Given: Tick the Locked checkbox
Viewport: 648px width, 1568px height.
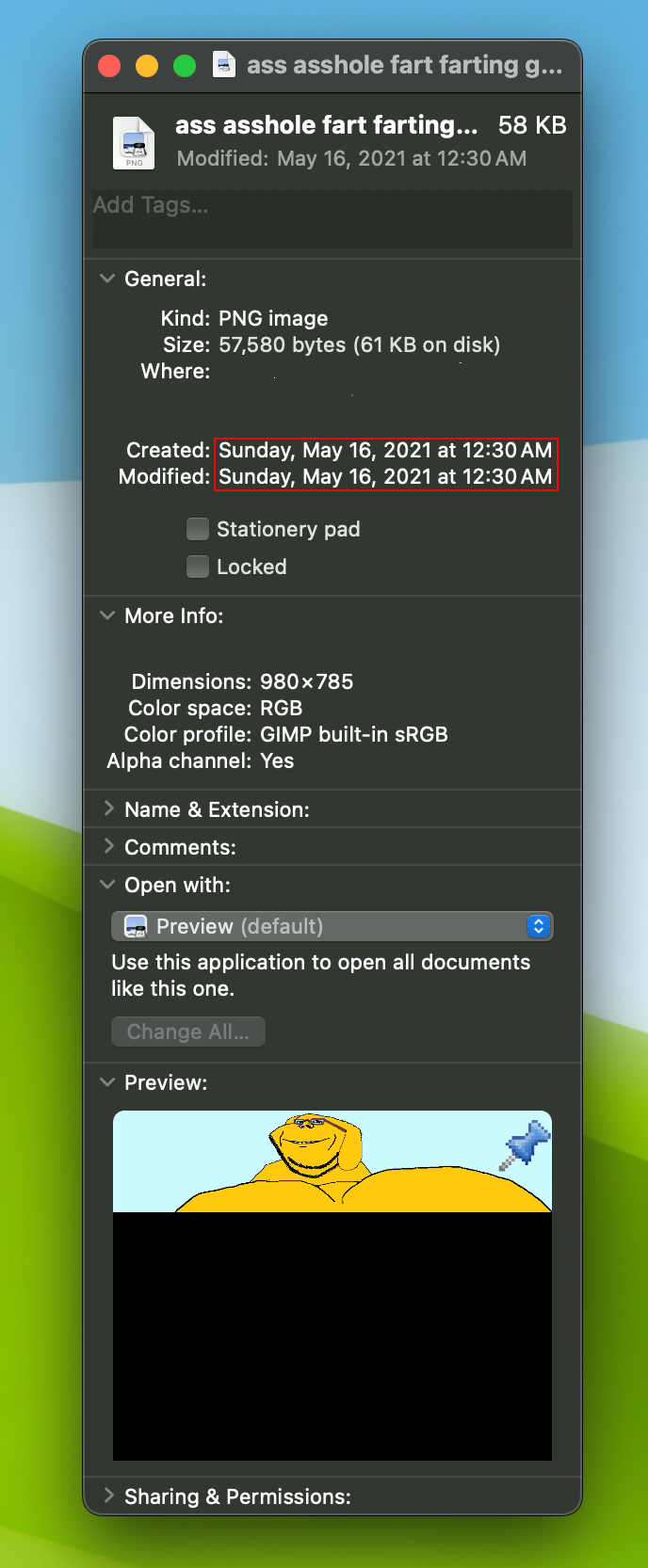Looking at the screenshot, I should (198, 567).
